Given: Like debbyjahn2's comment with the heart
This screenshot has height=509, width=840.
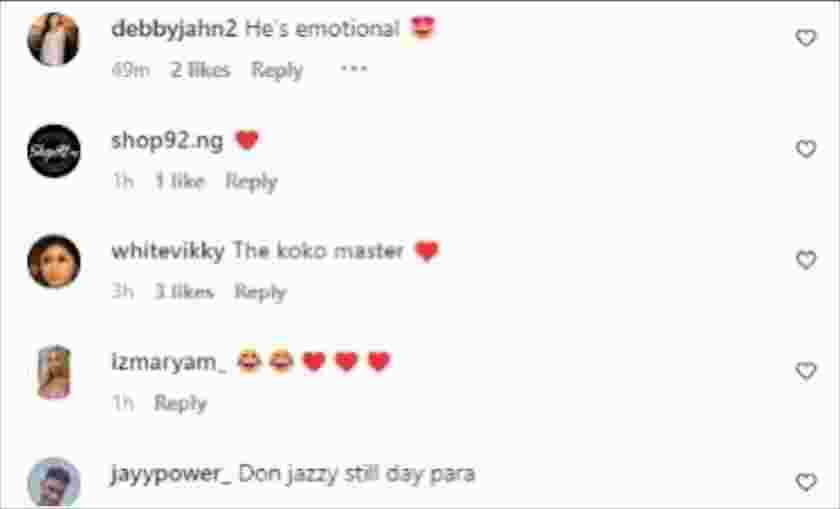Looking at the screenshot, I should point(806,38).
